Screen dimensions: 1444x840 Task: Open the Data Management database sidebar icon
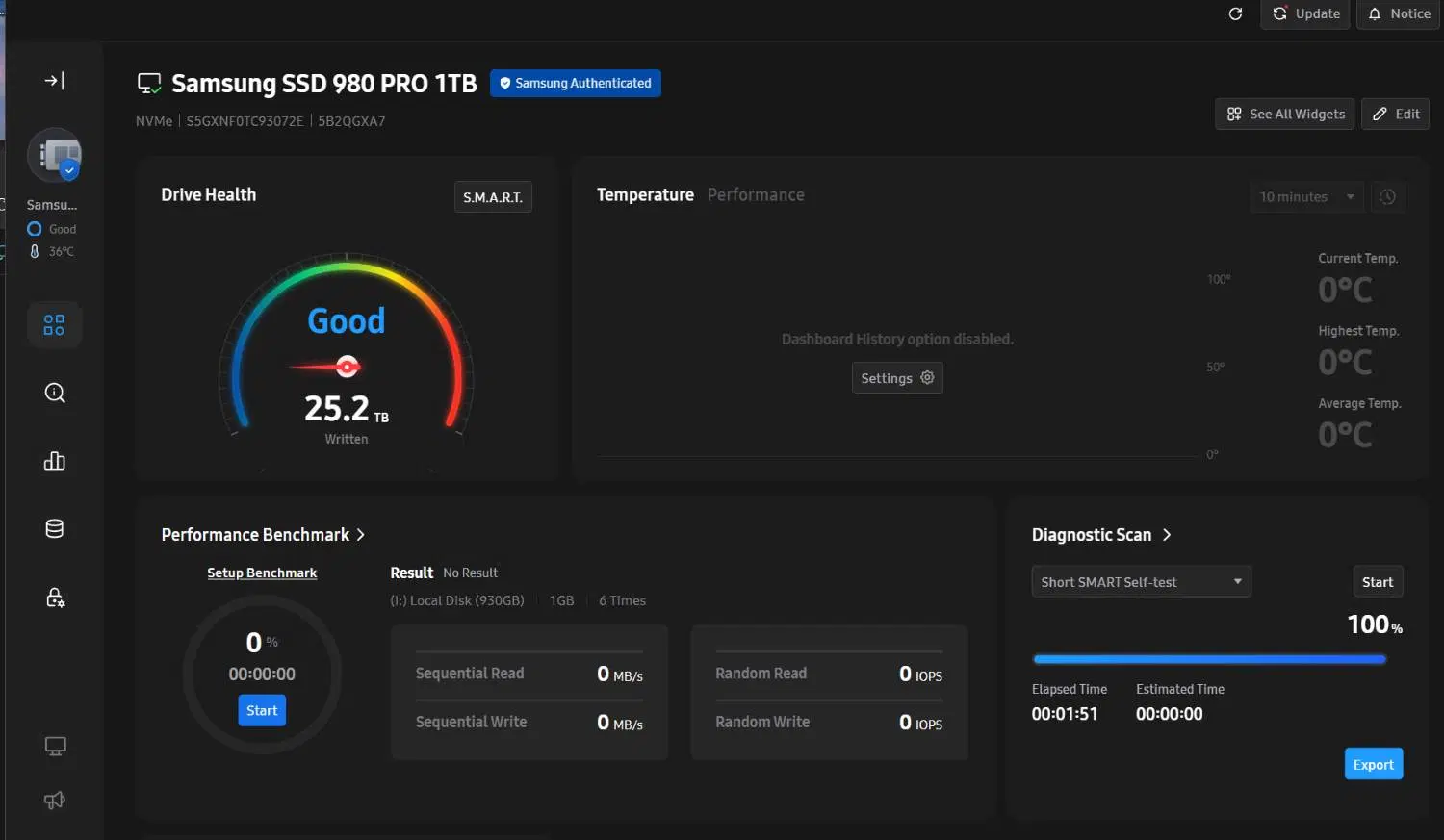coord(55,528)
